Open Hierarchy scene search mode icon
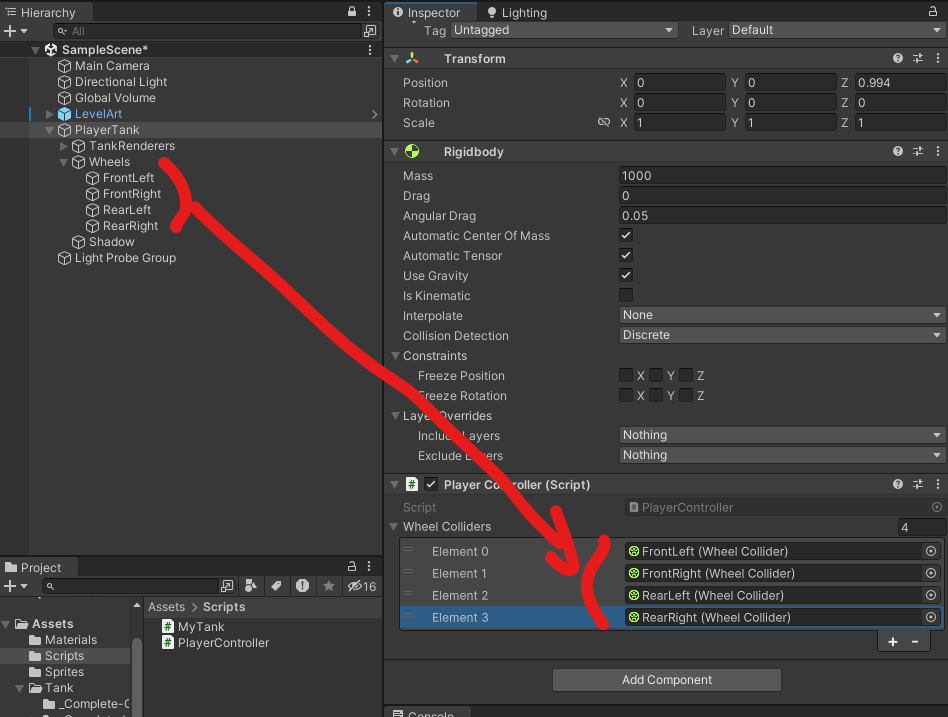Screen dimensions: 948x717 click(369, 31)
